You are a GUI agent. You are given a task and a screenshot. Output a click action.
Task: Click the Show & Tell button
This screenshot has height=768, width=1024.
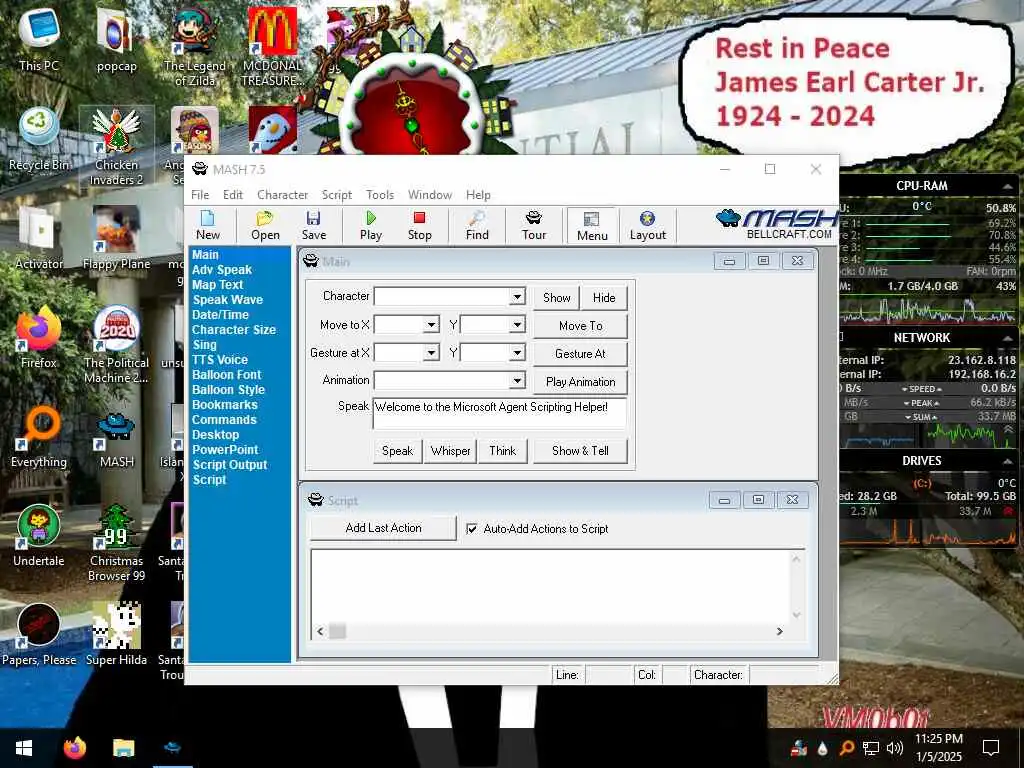click(x=580, y=451)
